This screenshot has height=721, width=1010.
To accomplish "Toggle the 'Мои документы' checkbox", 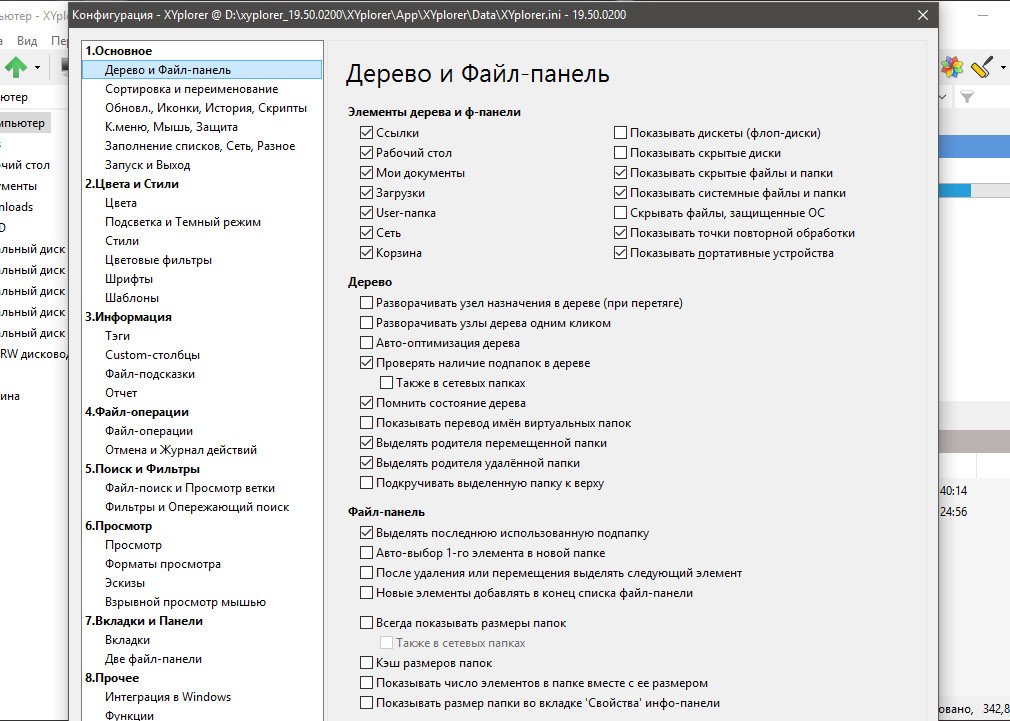I will [367, 173].
